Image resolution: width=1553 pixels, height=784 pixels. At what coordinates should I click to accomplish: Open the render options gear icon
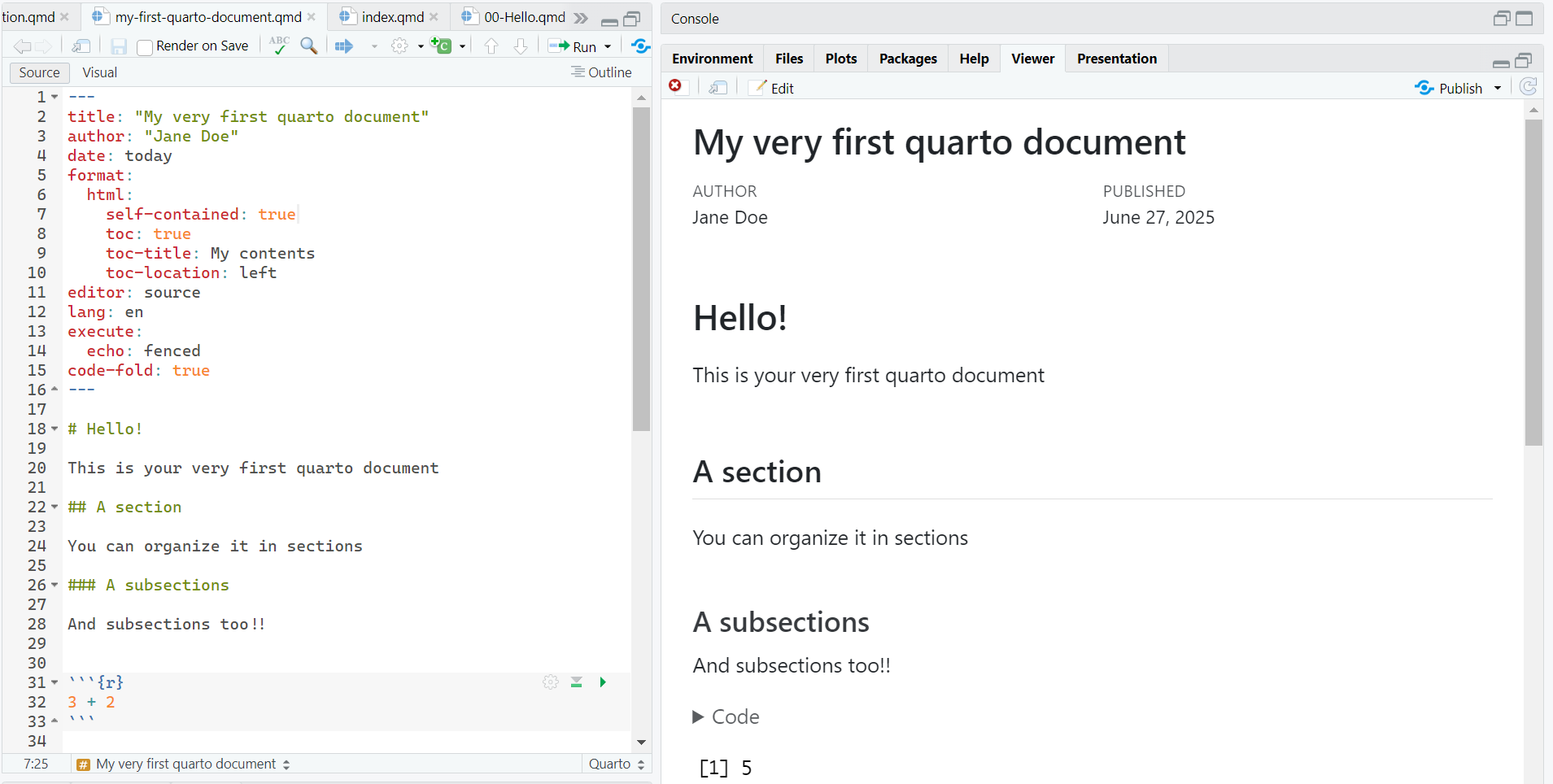pyautogui.click(x=399, y=46)
